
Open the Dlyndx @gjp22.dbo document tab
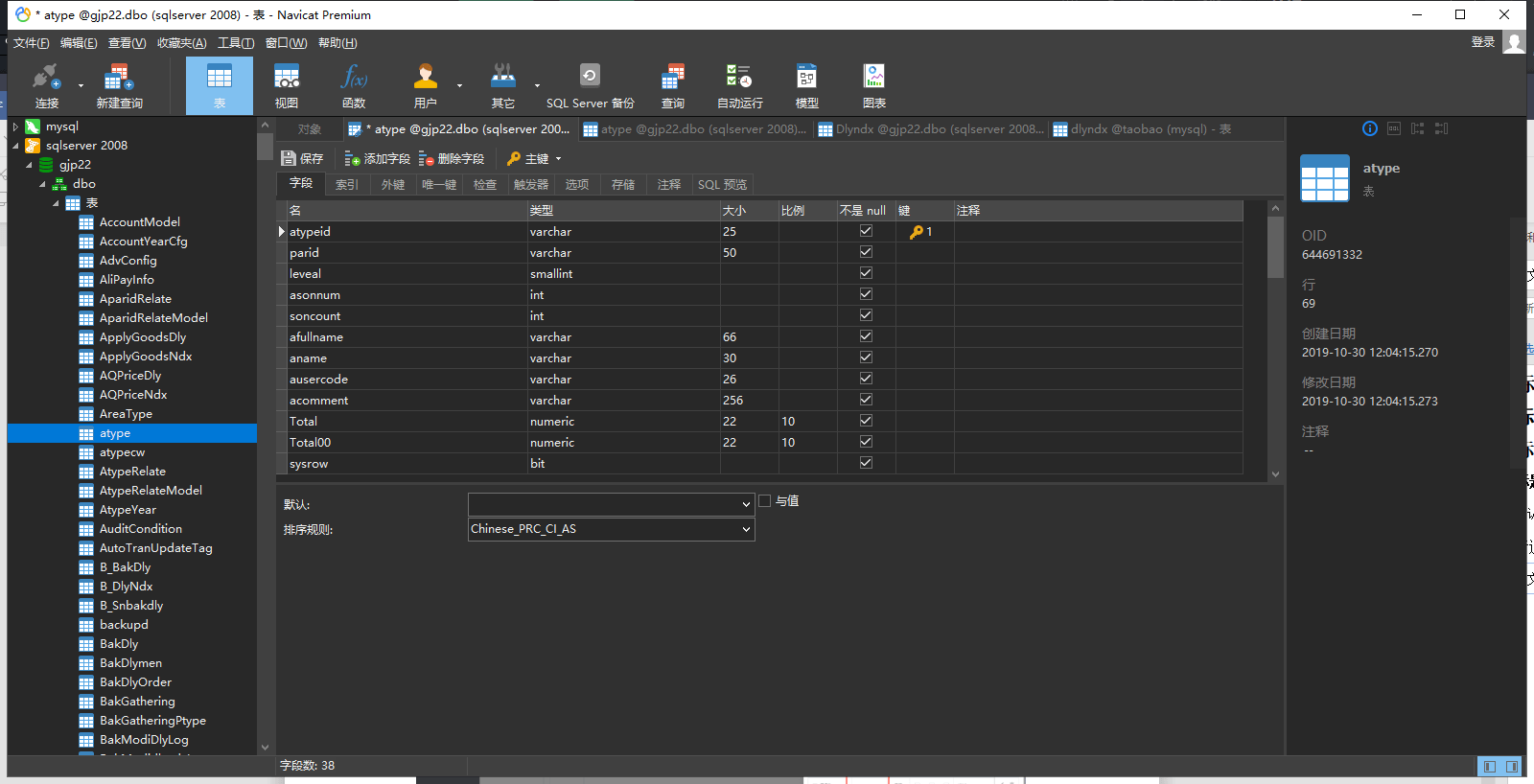[x=931, y=129]
